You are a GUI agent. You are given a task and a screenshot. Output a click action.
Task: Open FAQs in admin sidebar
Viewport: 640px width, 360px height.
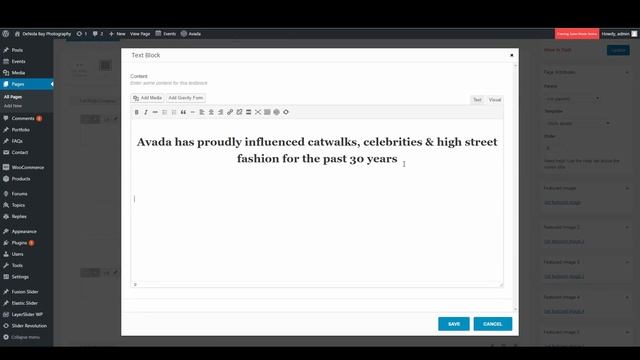tap(27, 141)
